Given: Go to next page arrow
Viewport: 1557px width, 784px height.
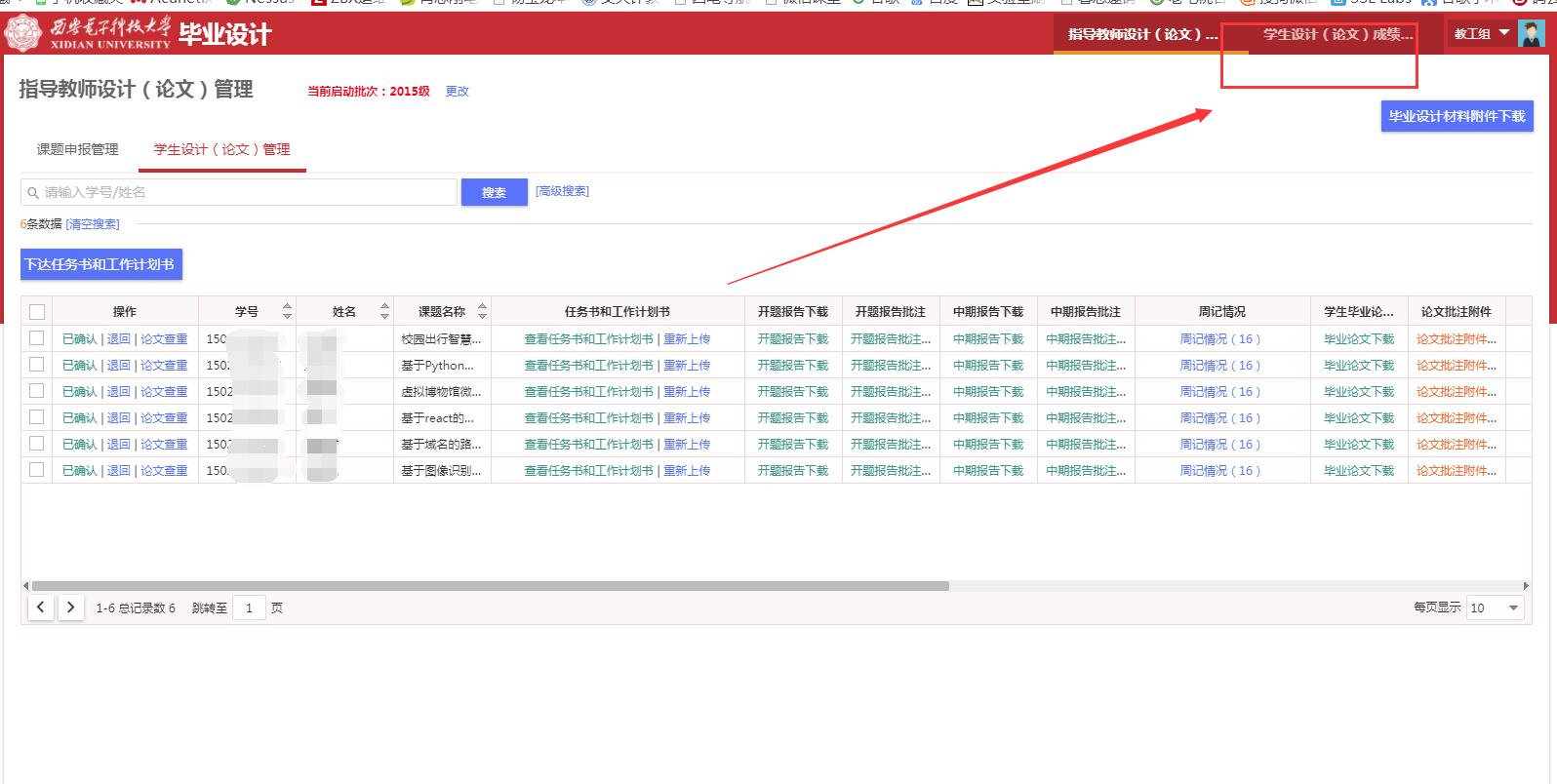Looking at the screenshot, I should 70,608.
